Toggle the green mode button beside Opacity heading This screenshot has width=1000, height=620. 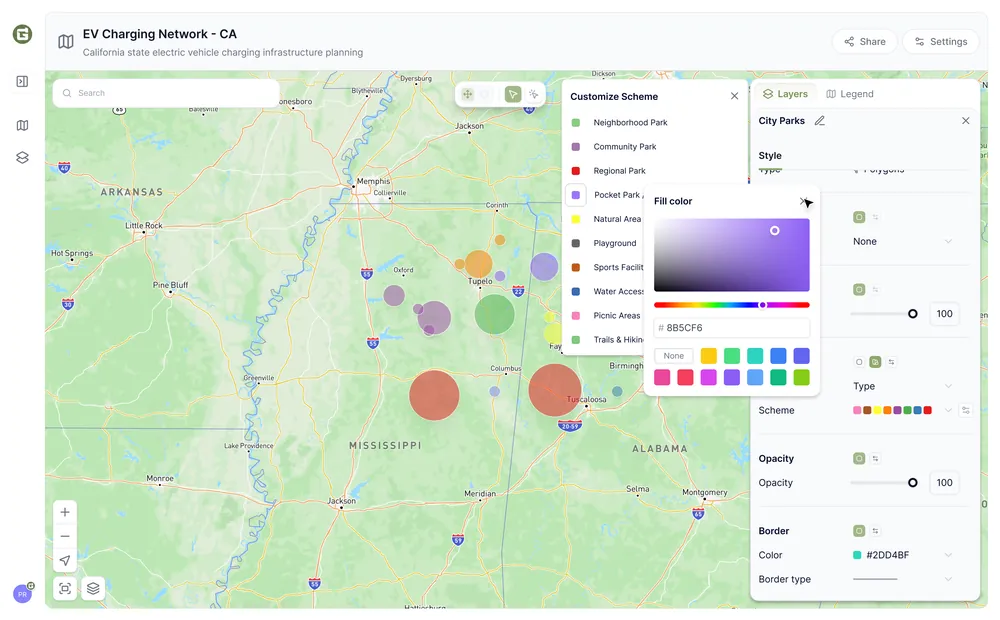coord(859,459)
